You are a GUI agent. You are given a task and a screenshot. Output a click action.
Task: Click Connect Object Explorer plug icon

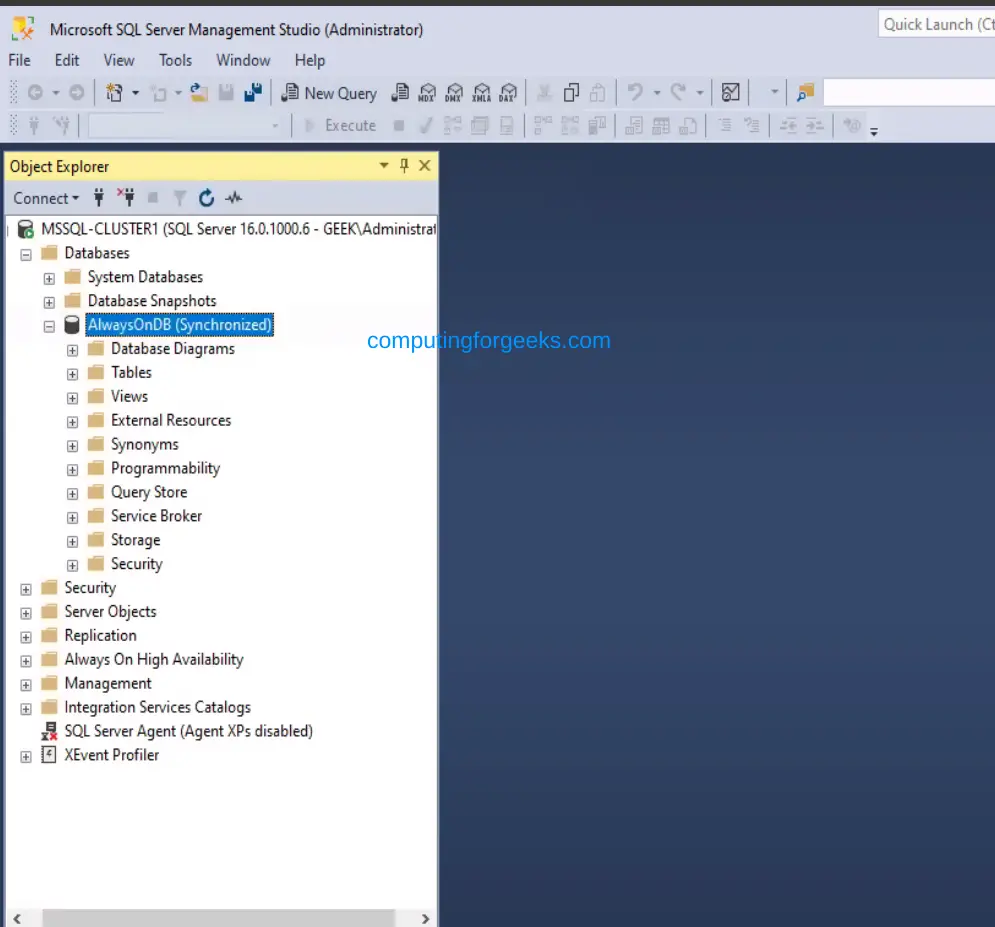coord(99,198)
